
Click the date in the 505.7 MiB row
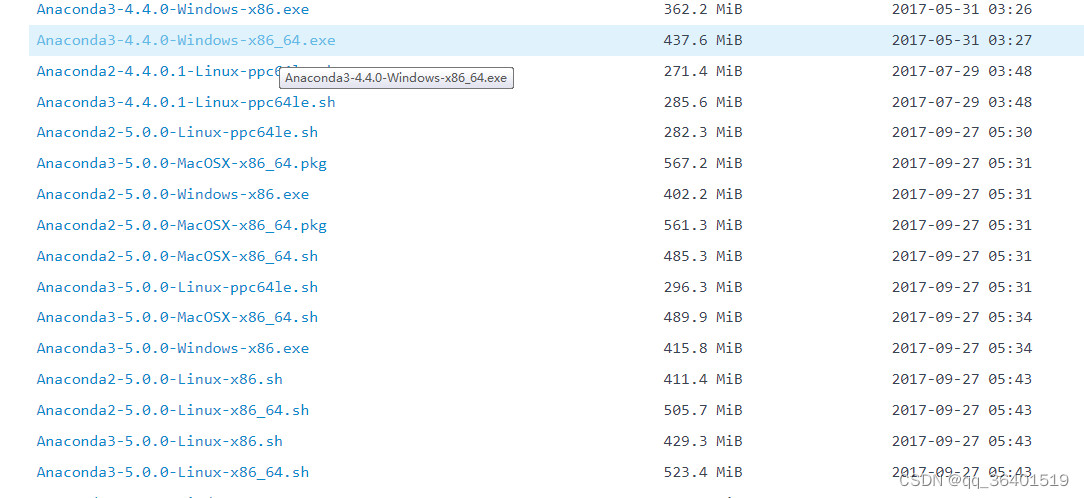point(962,410)
